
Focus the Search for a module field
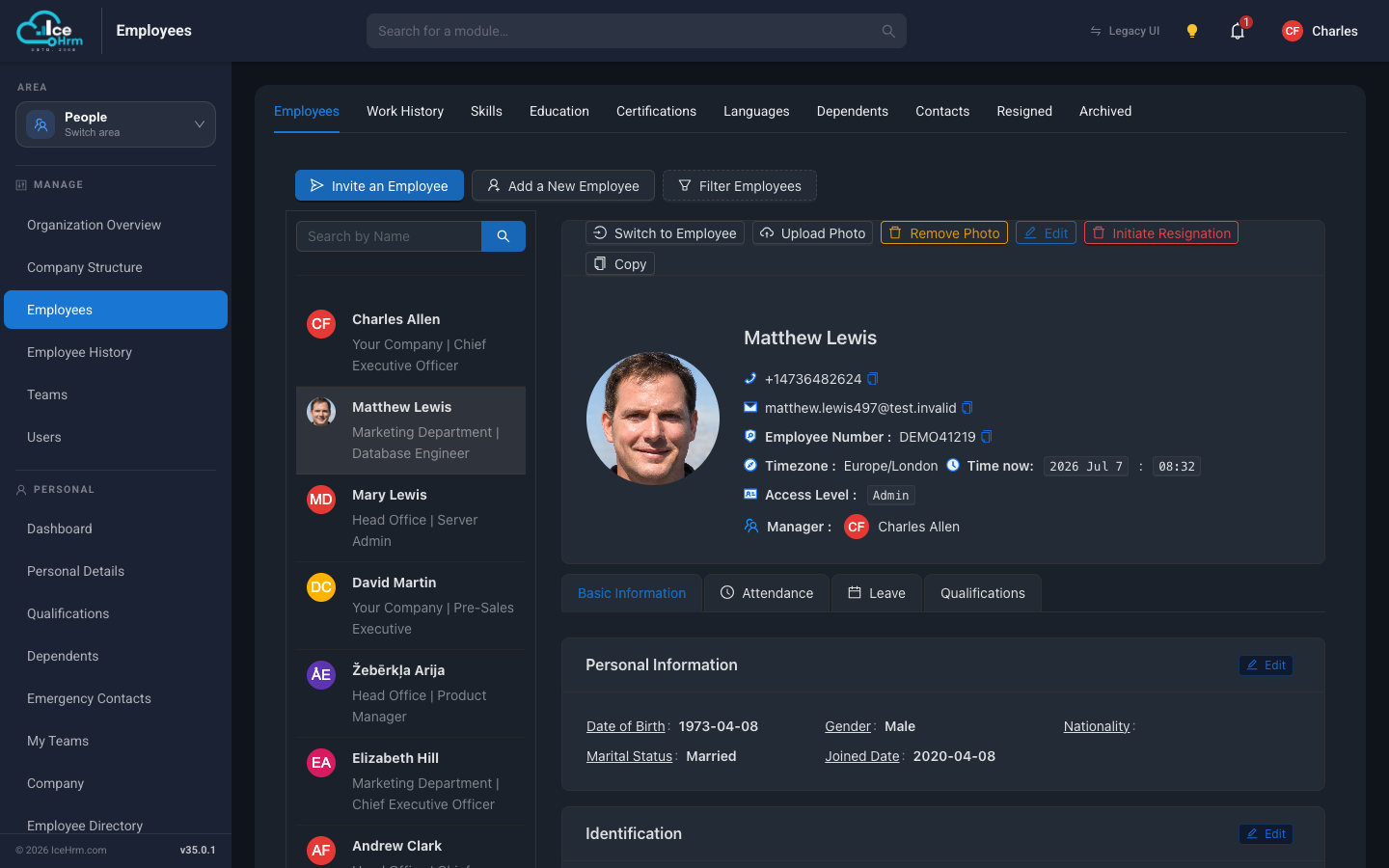637,31
